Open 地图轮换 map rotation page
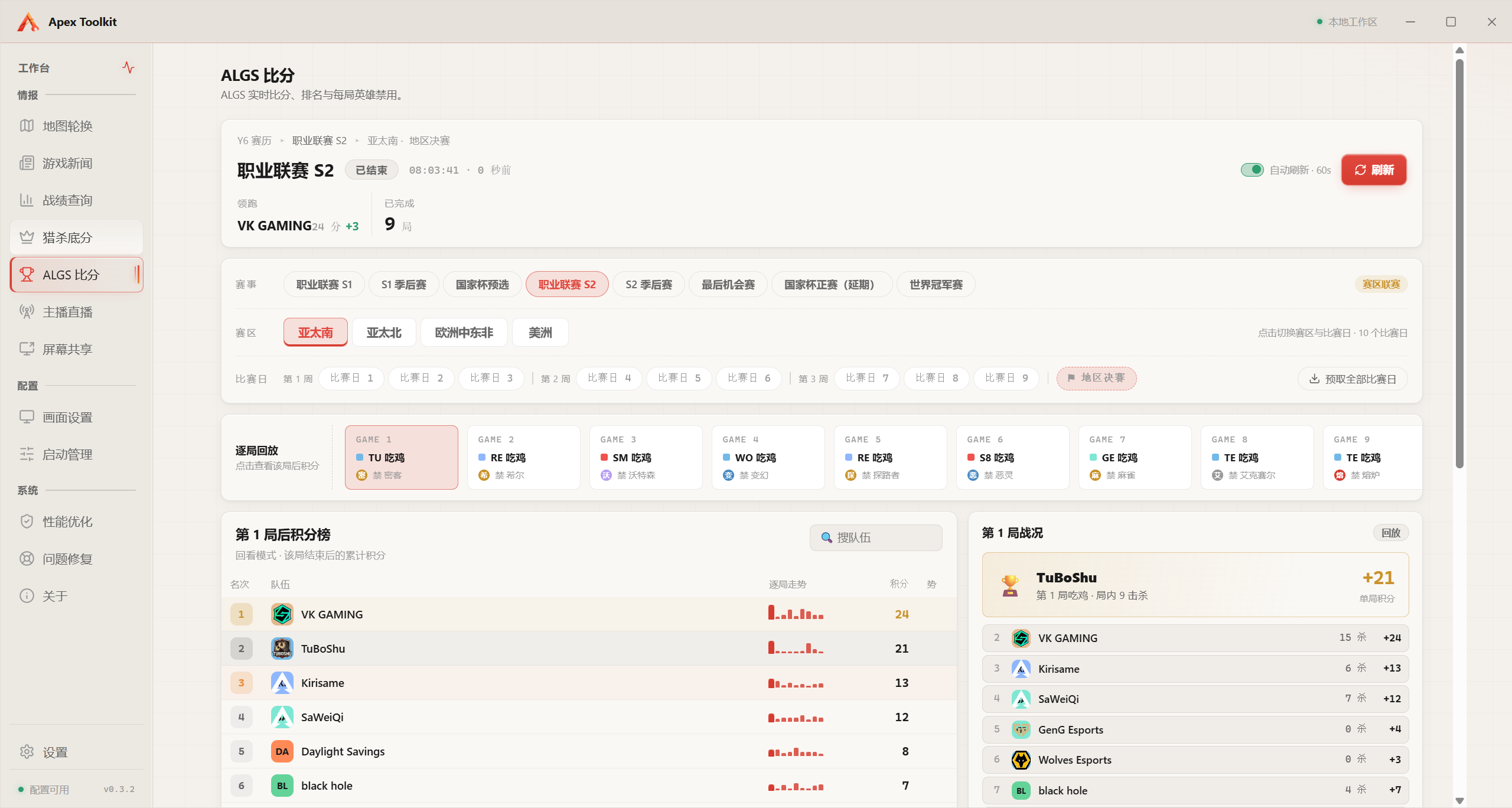The image size is (1512, 808). tap(76, 126)
